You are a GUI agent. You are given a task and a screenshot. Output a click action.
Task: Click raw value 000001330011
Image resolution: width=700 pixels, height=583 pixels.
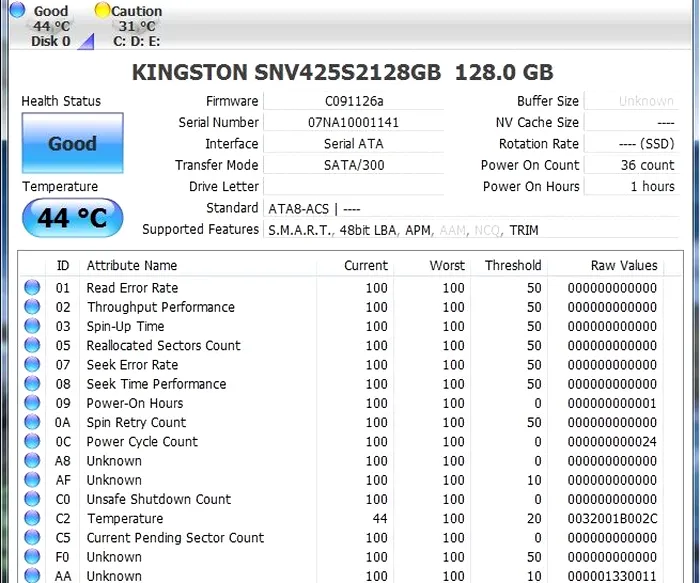tap(612, 576)
